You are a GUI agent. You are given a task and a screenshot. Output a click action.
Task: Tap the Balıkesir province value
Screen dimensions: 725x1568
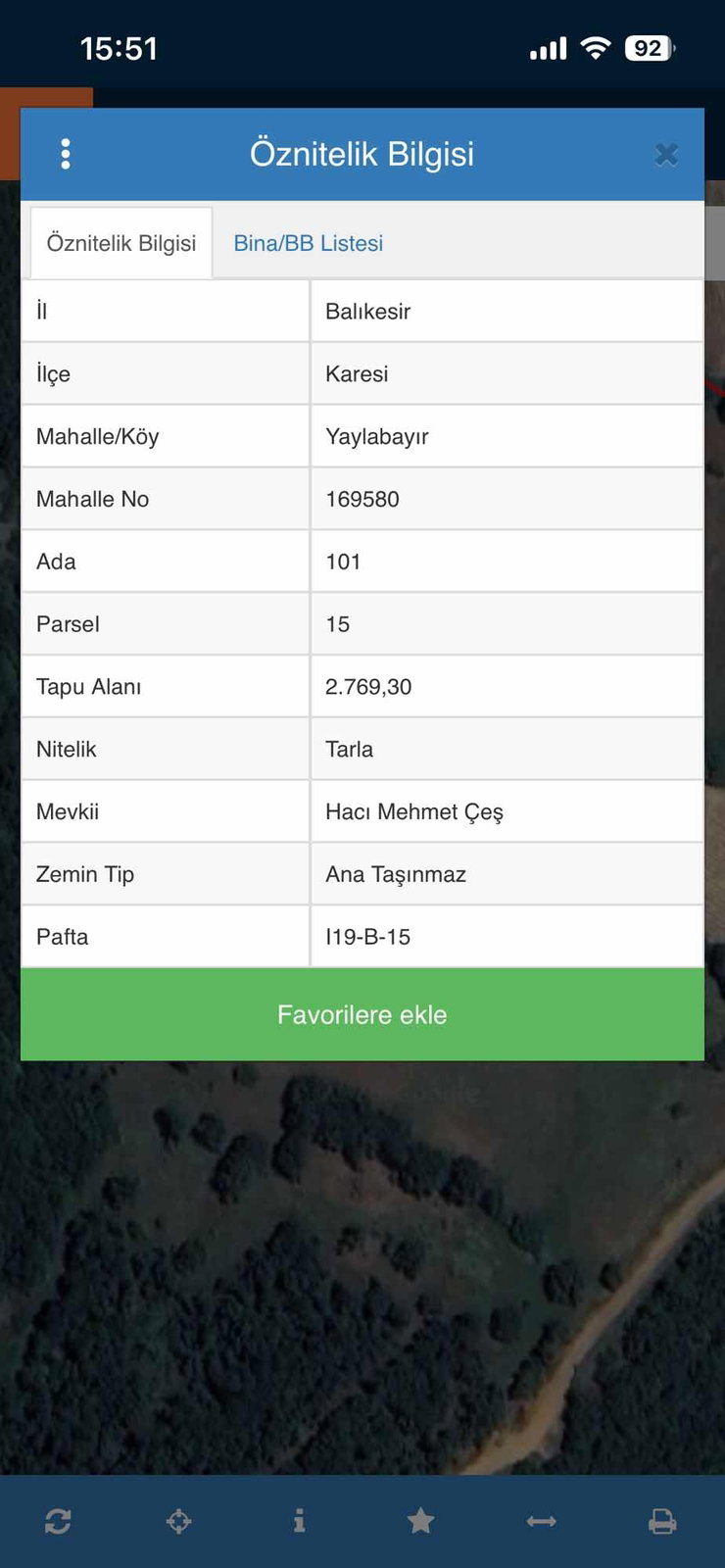pyautogui.click(x=367, y=312)
